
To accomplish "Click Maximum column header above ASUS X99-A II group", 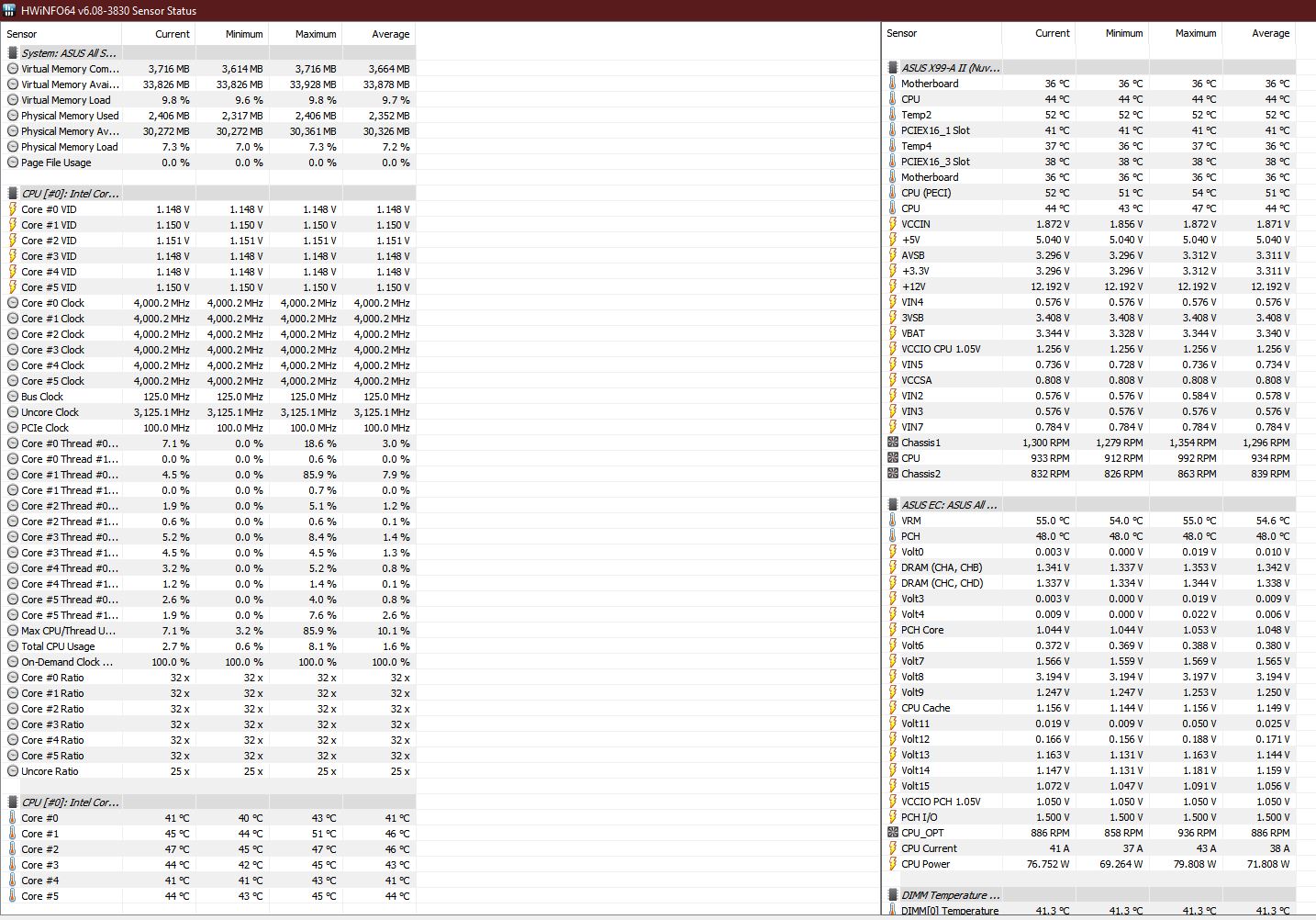I will point(1186,33).
